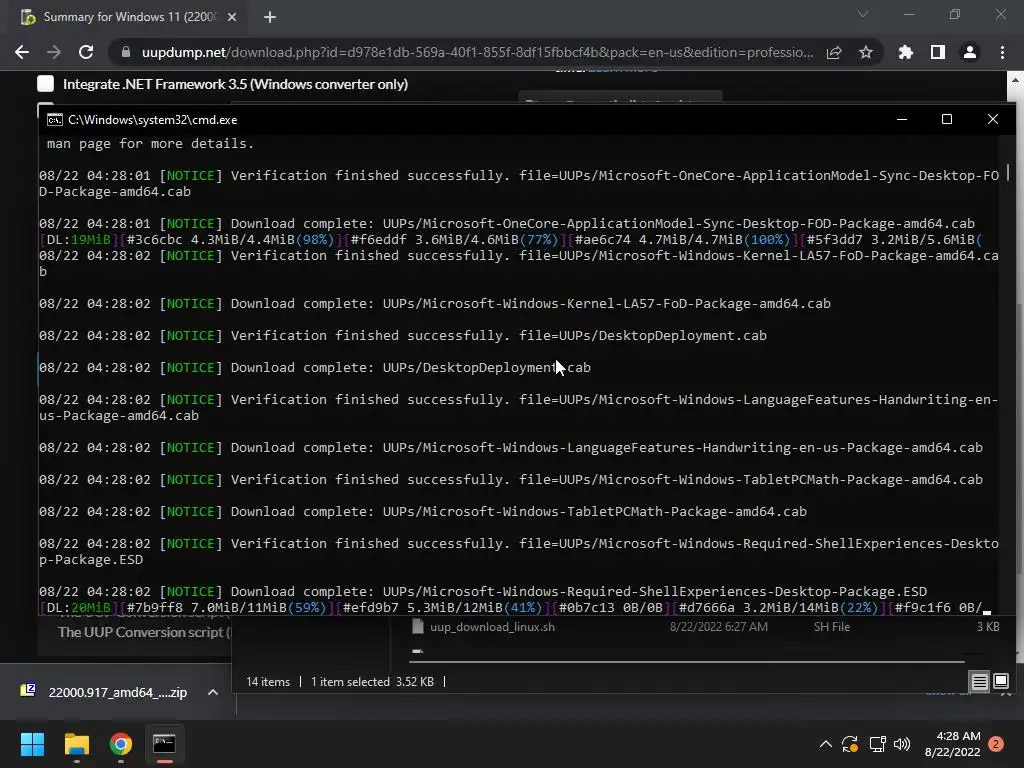1024x768 pixels.
Task: Click the sync update tray icon
Action: 850,744
